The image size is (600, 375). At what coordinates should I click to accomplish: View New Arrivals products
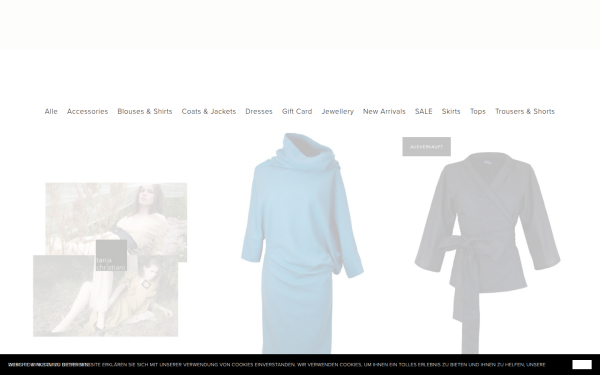tap(384, 111)
